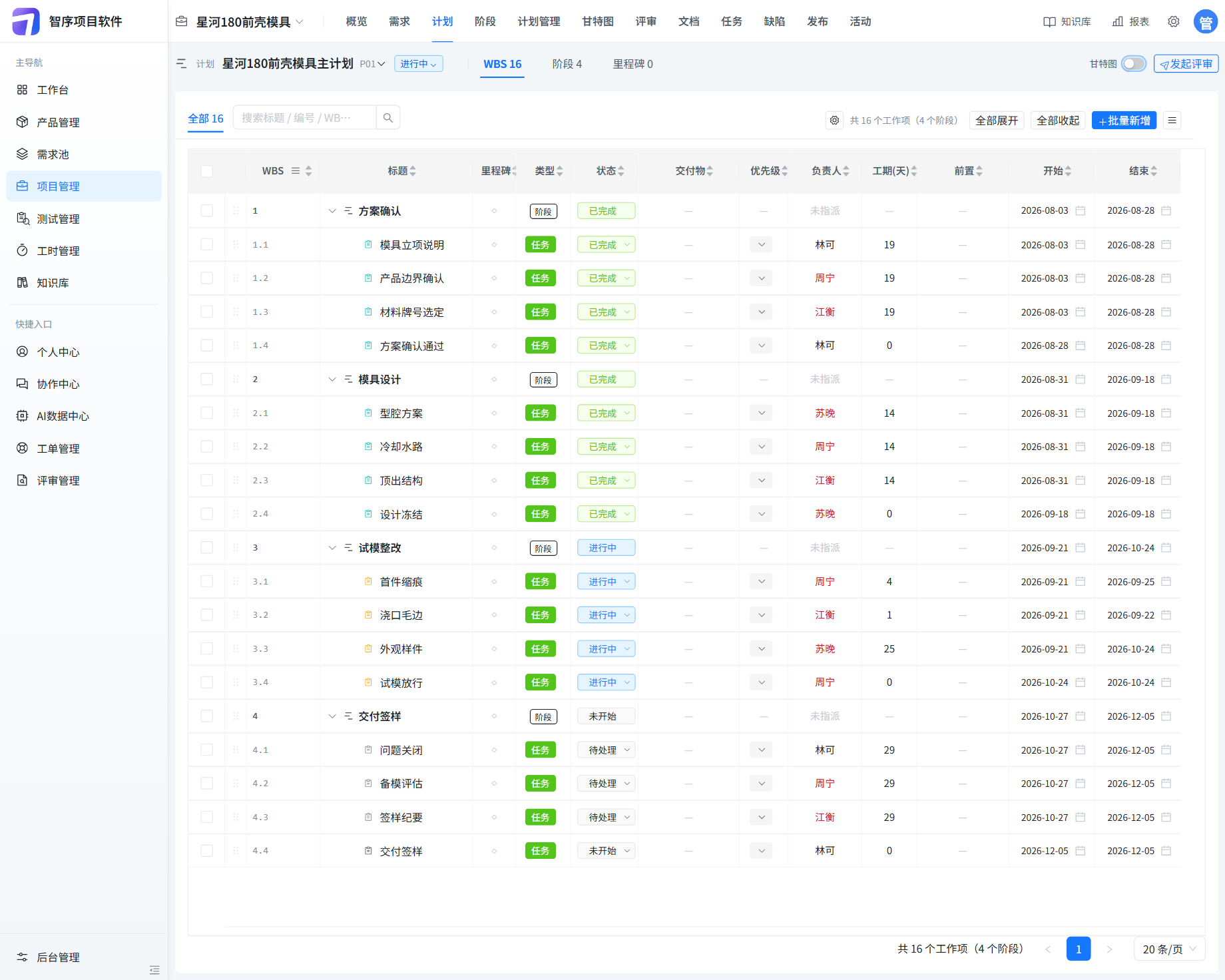Focus the 搜索标题 search input field
The image size is (1225, 980).
305,118
